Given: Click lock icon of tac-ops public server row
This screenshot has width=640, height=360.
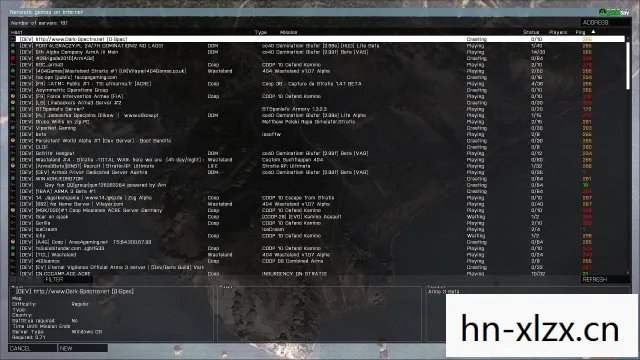Looking at the screenshot, I should [13, 77].
